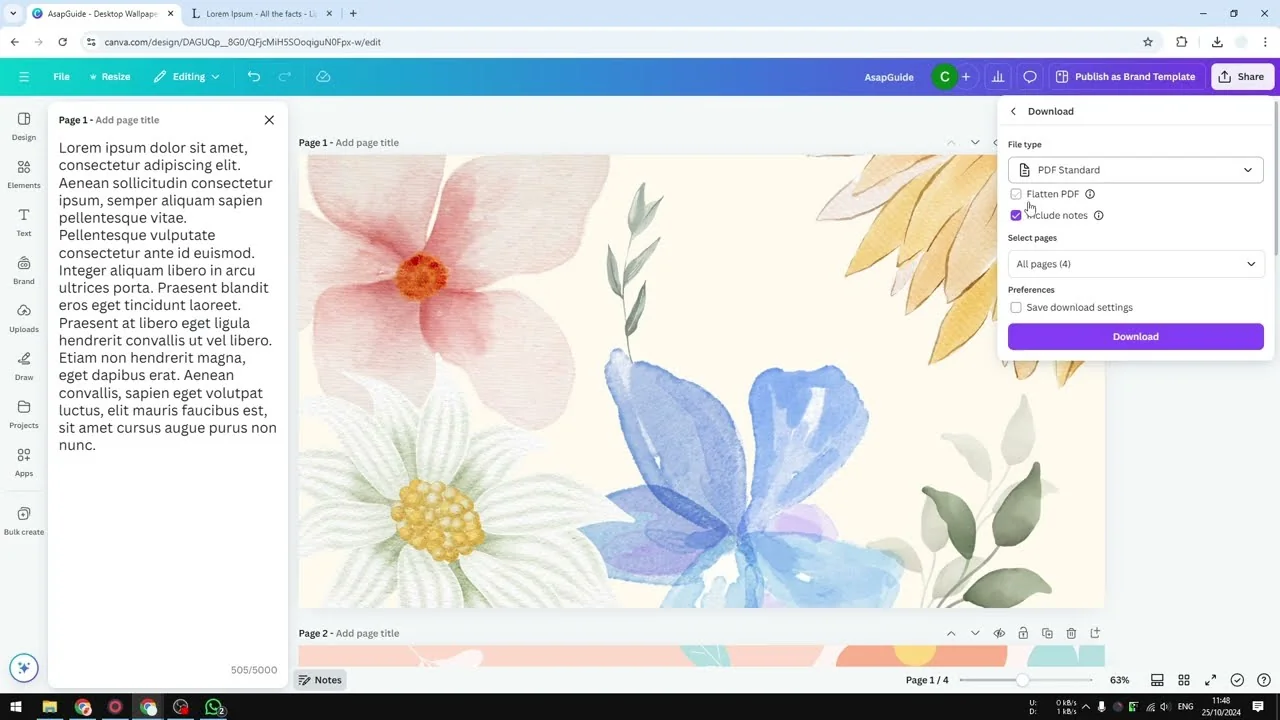This screenshot has width=1280, height=720.
Task: Open the comments speech bubble icon
Action: [1030, 77]
